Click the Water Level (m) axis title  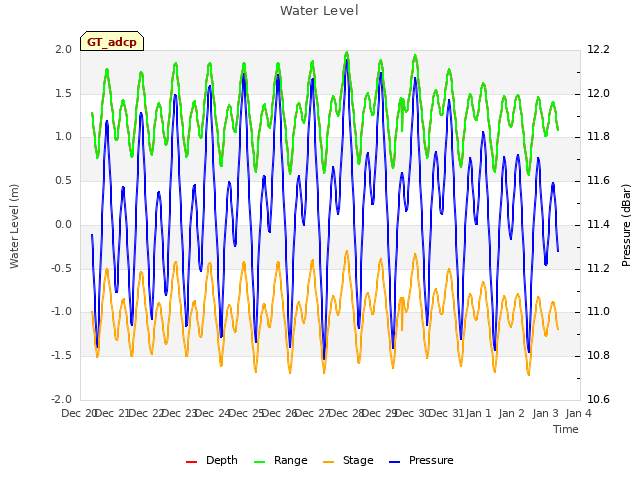14,226
